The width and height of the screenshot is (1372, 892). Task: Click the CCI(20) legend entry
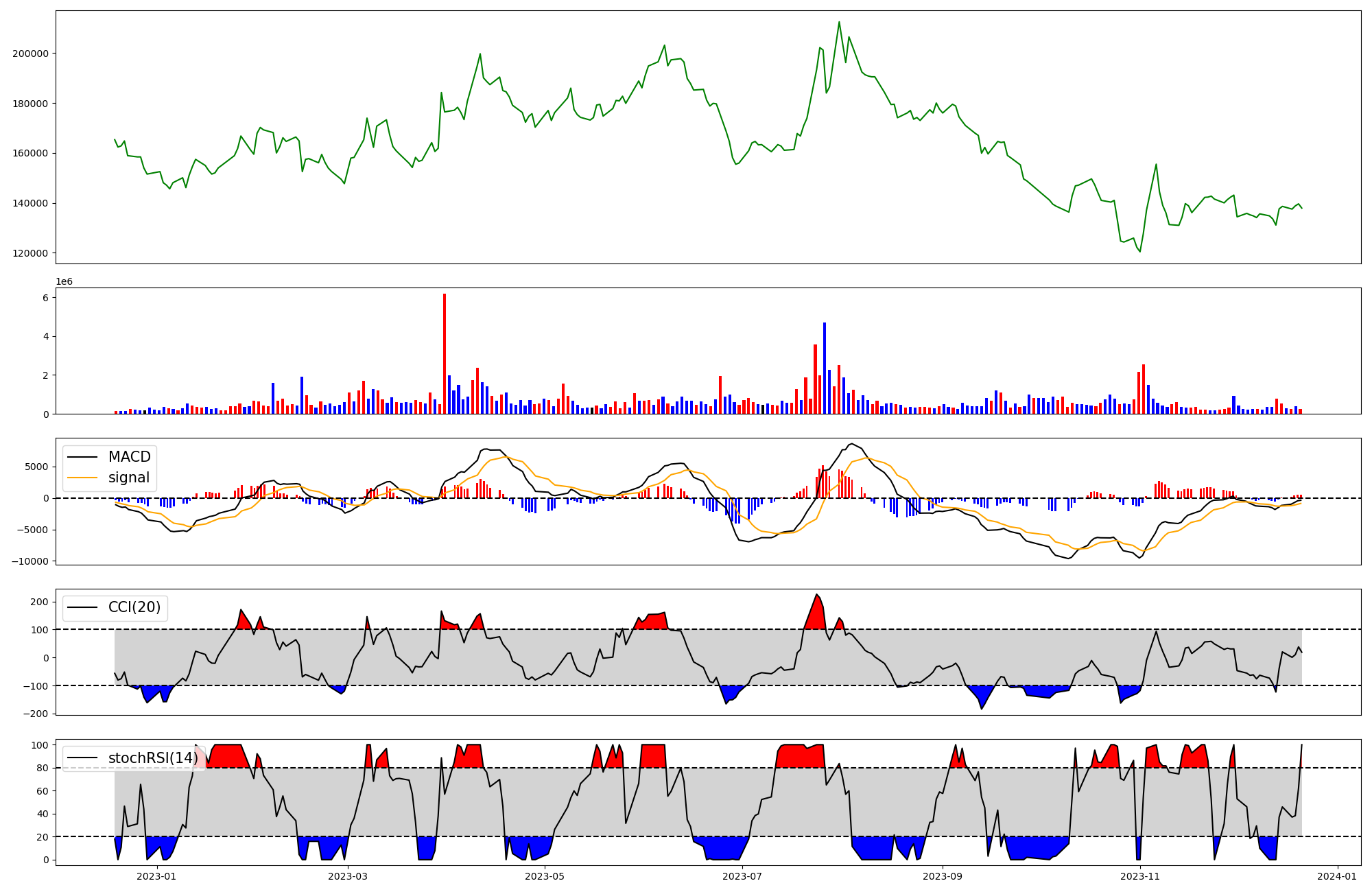coord(134,607)
